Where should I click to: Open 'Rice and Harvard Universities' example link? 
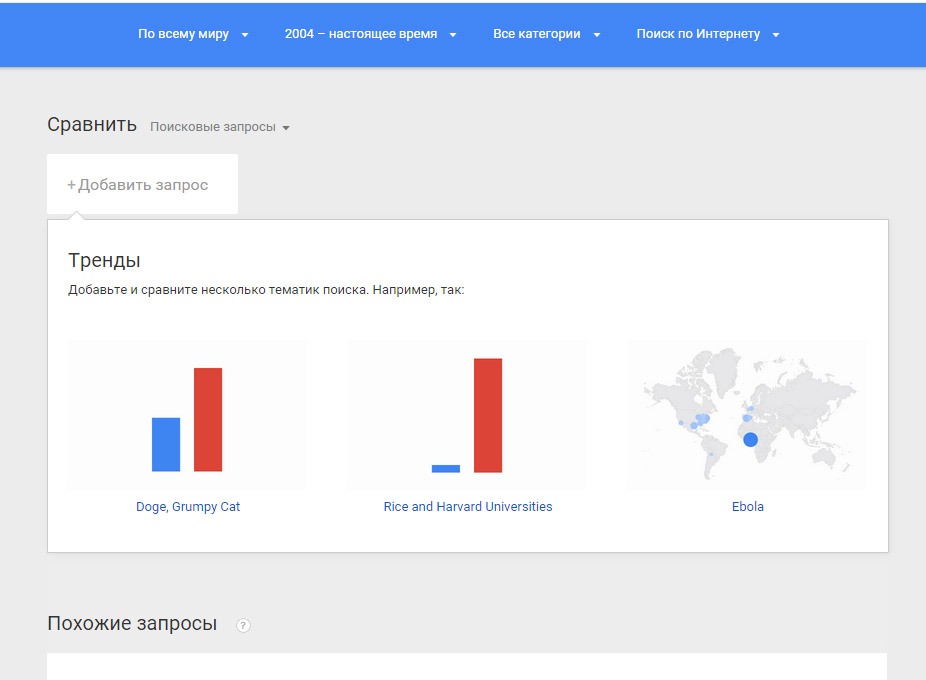[x=468, y=506]
